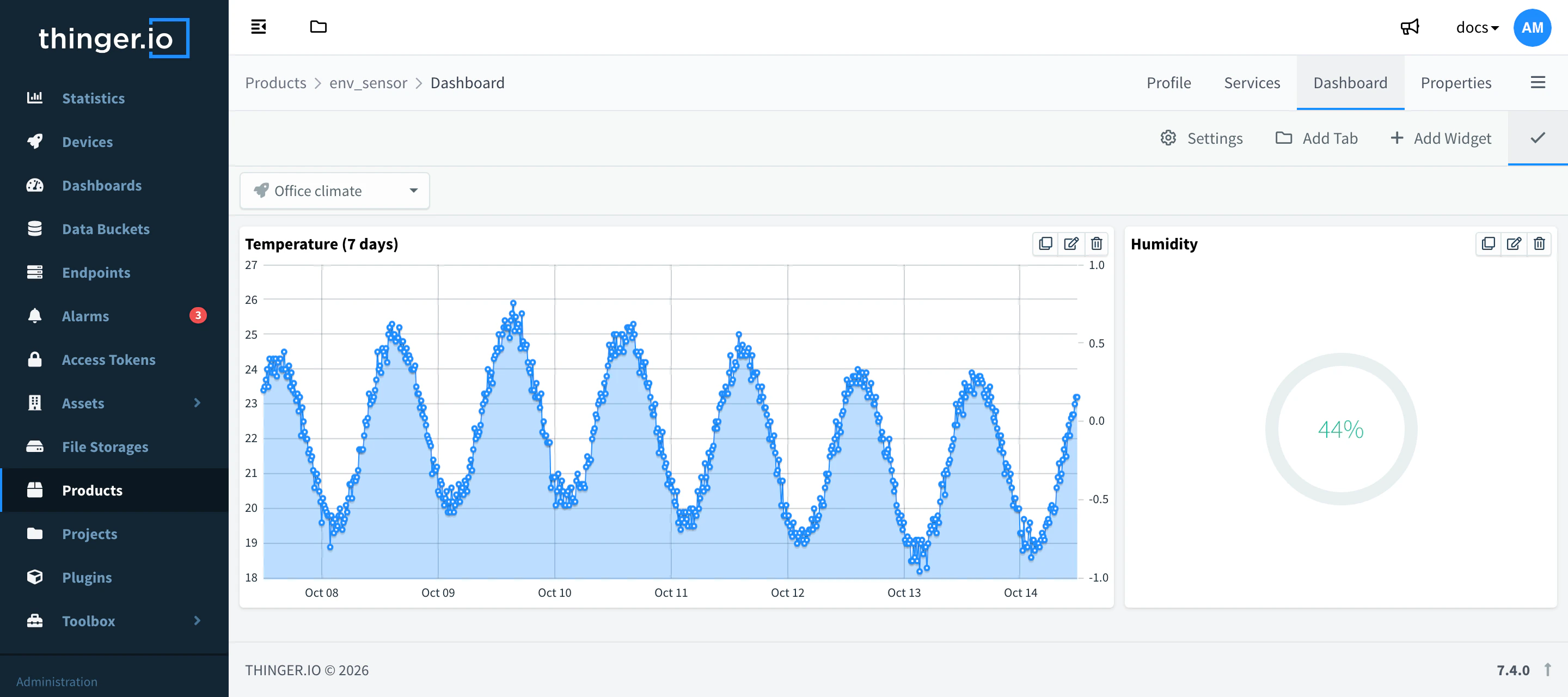Go to Dashboards in sidebar
This screenshot has height=697, width=1568.
point(114,185)
